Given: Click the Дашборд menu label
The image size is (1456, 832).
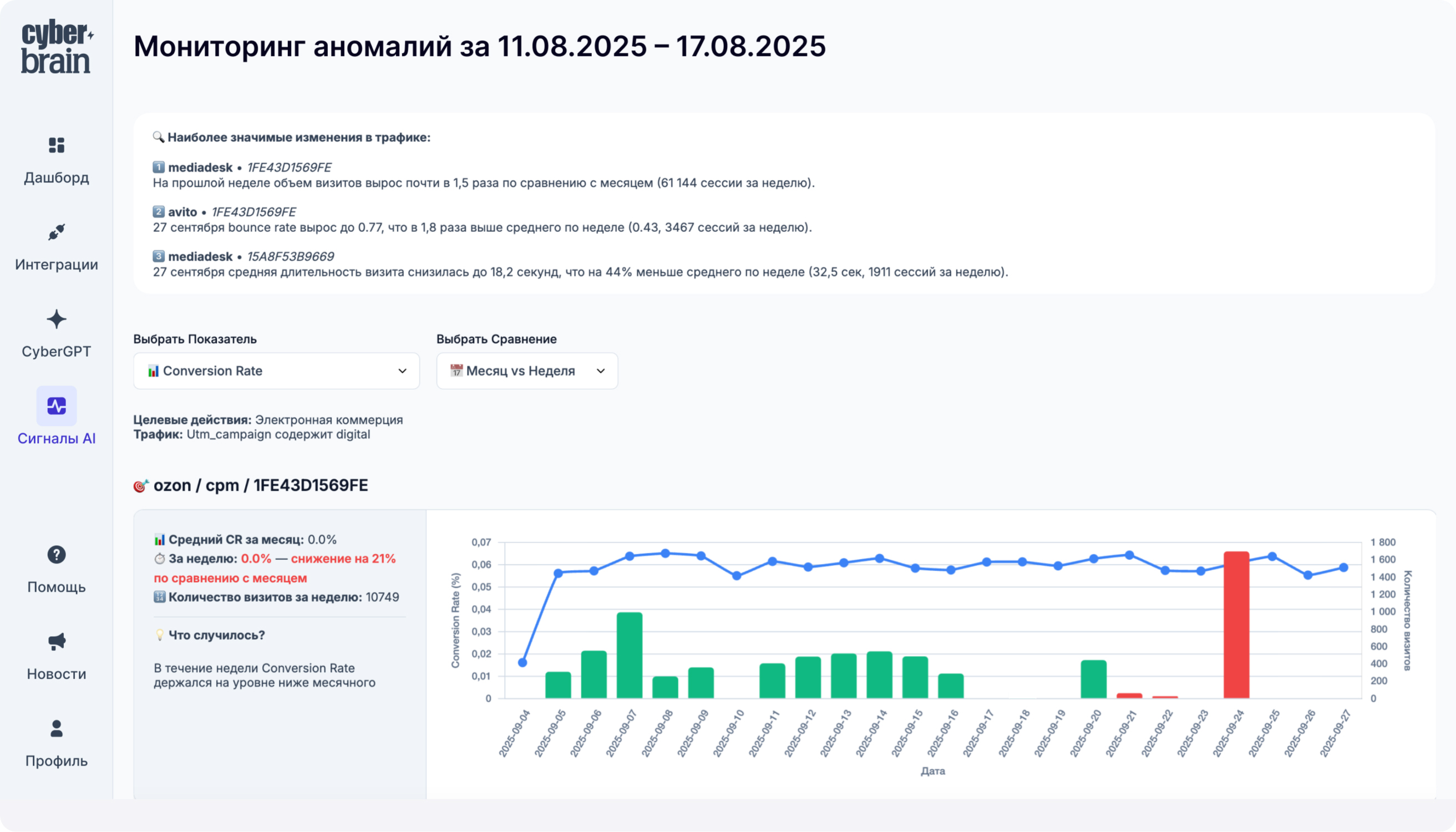Looking at the screenshot, I should [x=57, y=177].
